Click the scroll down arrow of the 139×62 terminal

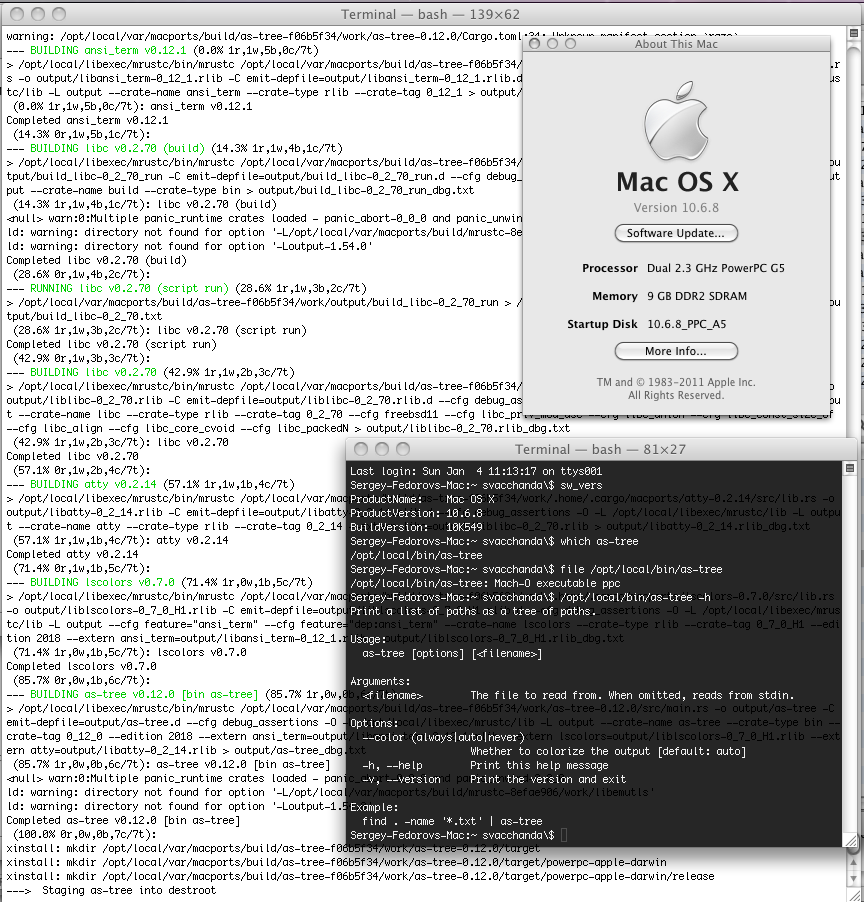point(854,880)
